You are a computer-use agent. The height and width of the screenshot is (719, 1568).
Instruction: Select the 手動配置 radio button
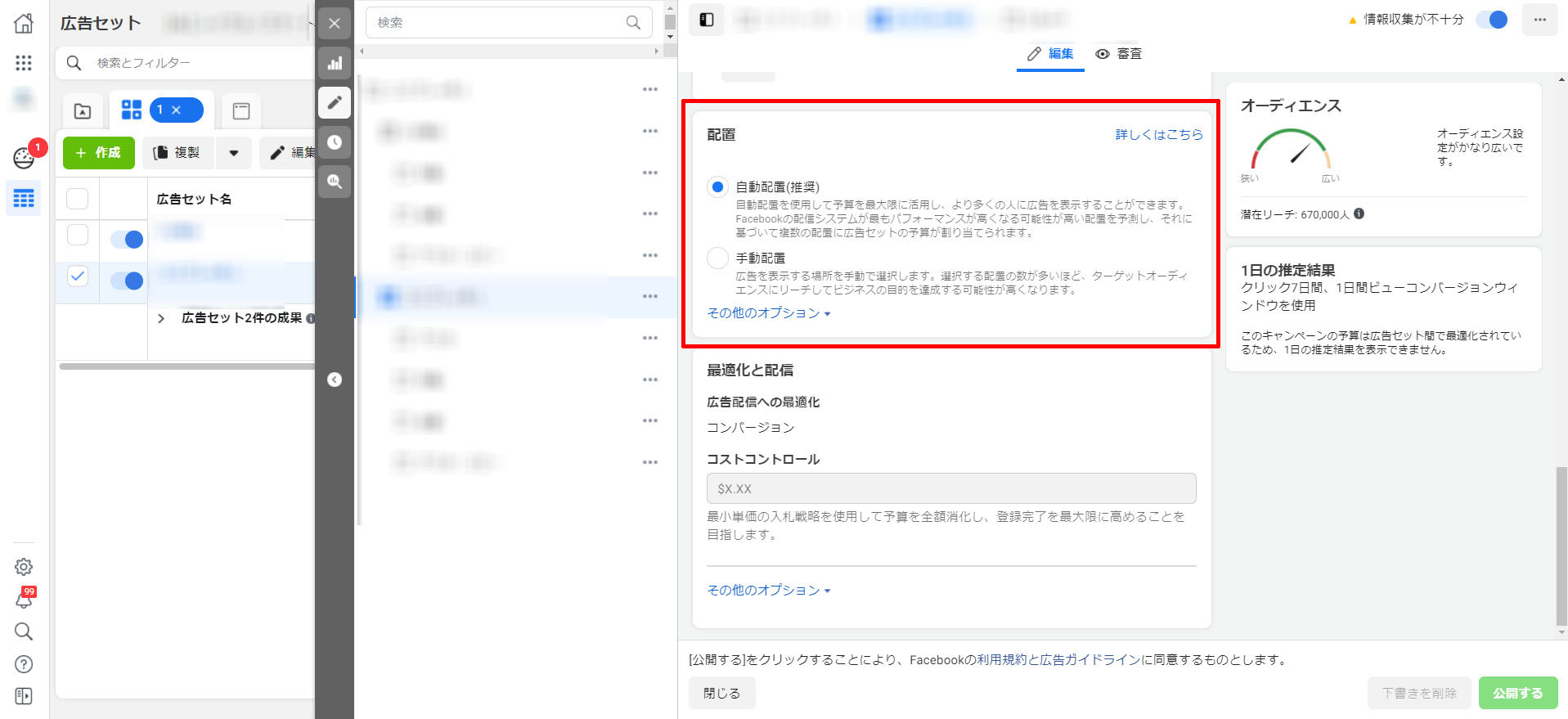(x=717, y=258)
